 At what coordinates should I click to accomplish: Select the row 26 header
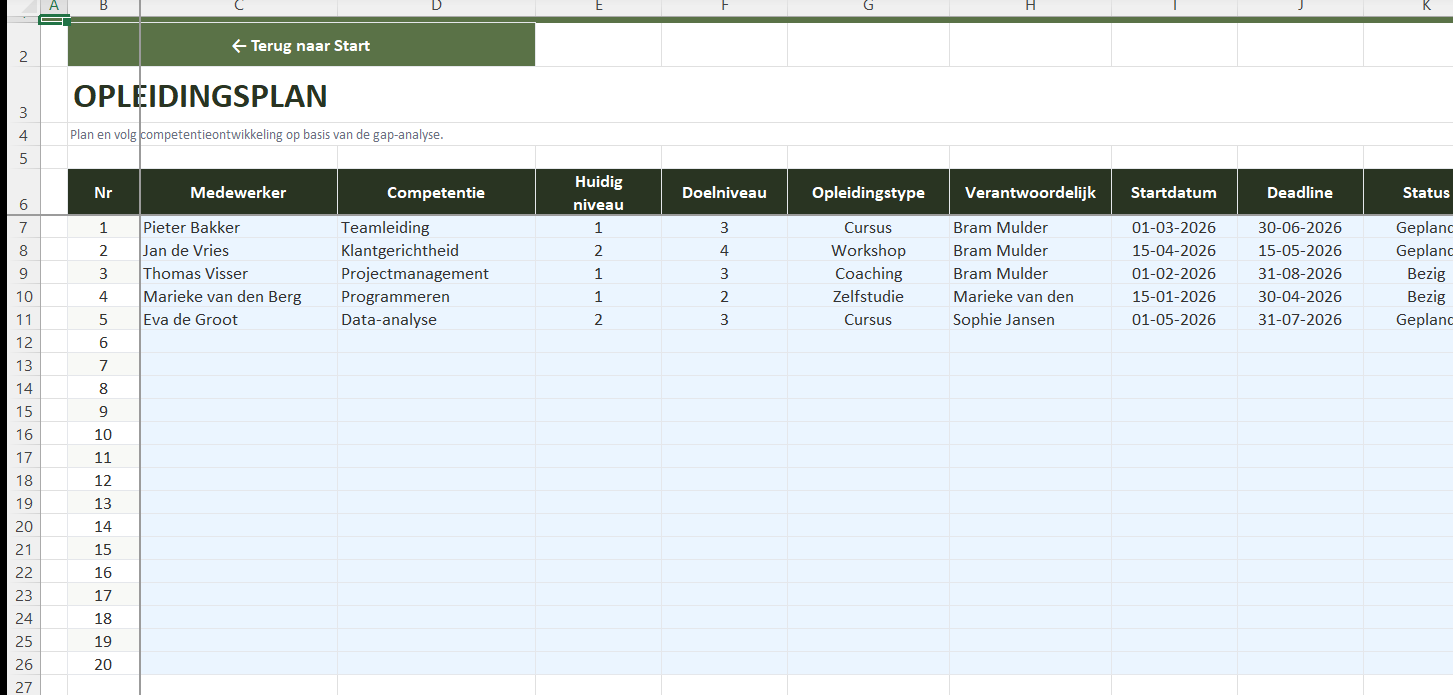(24, 665)
